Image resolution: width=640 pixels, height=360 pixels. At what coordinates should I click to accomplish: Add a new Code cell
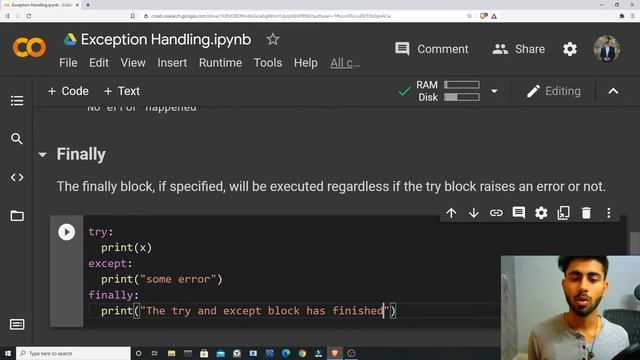pos(68,91)
